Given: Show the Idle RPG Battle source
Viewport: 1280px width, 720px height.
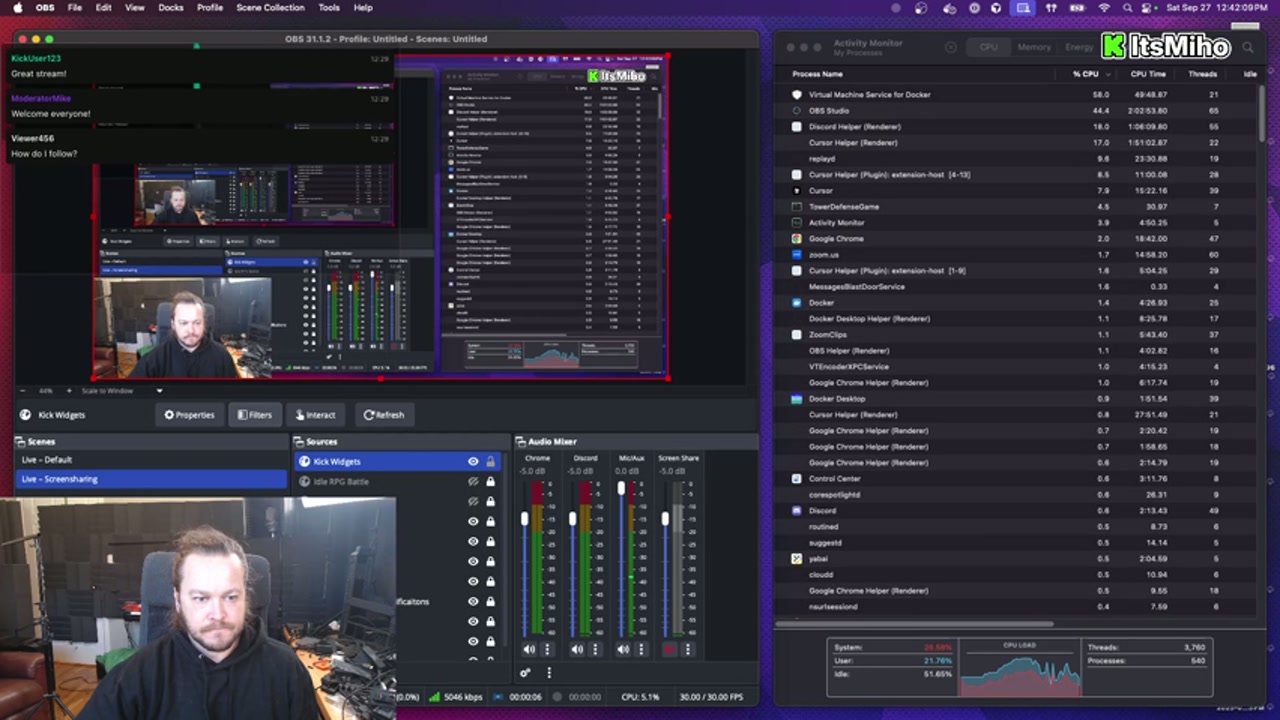Looking at the screenshot, I should tap(473, 481).
